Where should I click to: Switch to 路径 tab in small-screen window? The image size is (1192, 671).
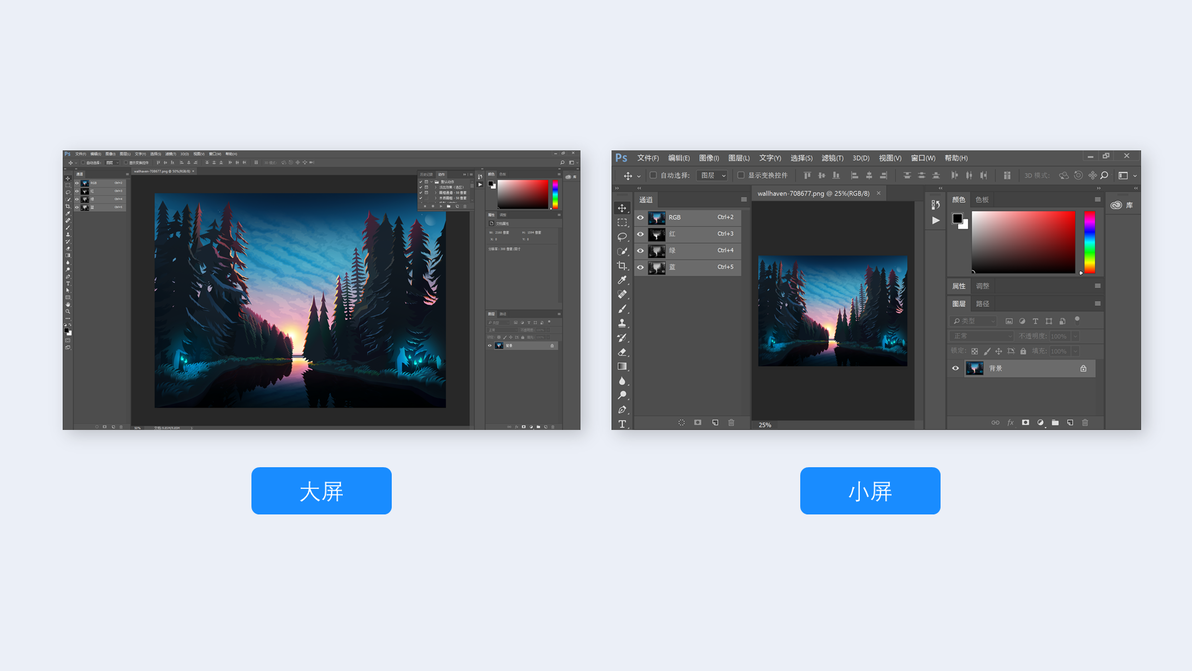983,304
